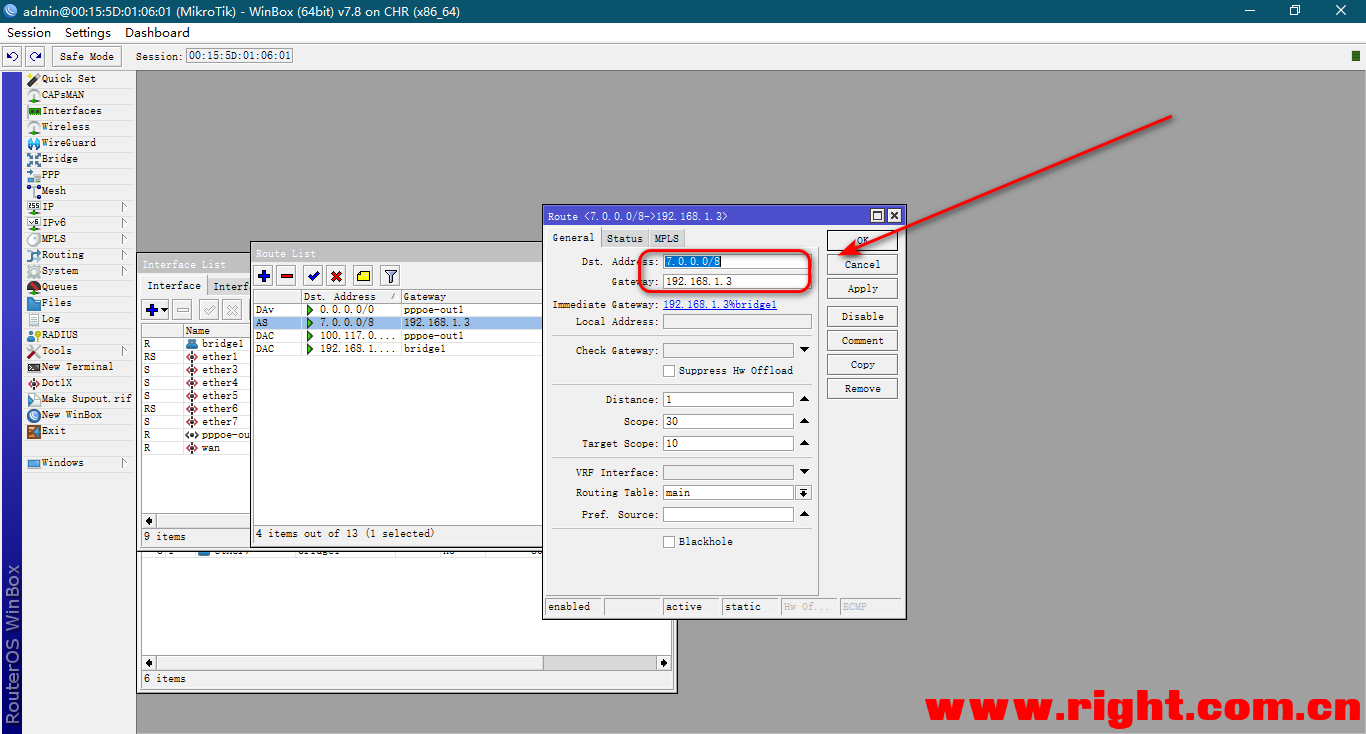Image resolution: width=1366 pixels, height=734 pixels.
Task: Open the Wireless sidebar entry
Action: point(66,127)
